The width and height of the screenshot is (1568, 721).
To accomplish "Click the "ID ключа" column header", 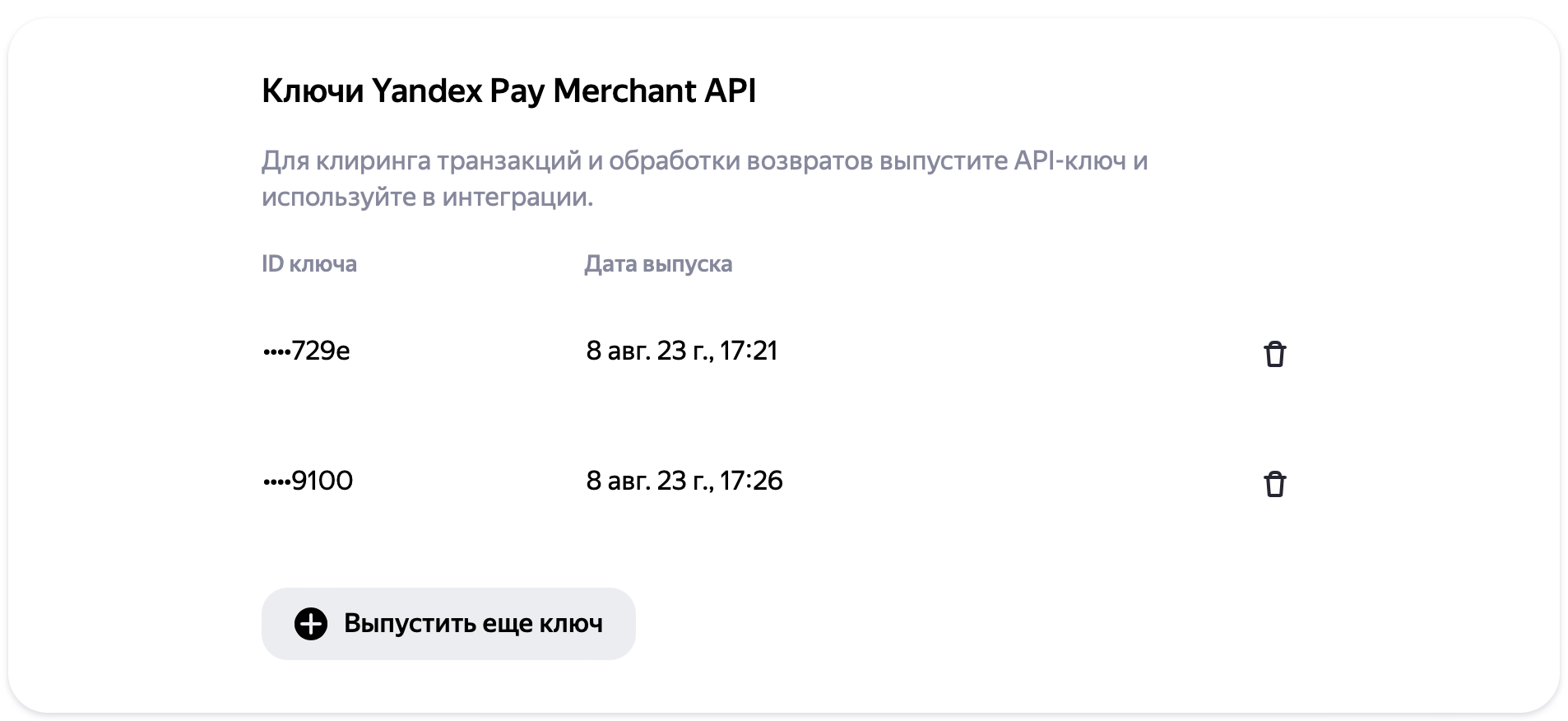I will (x=309, y=264).
